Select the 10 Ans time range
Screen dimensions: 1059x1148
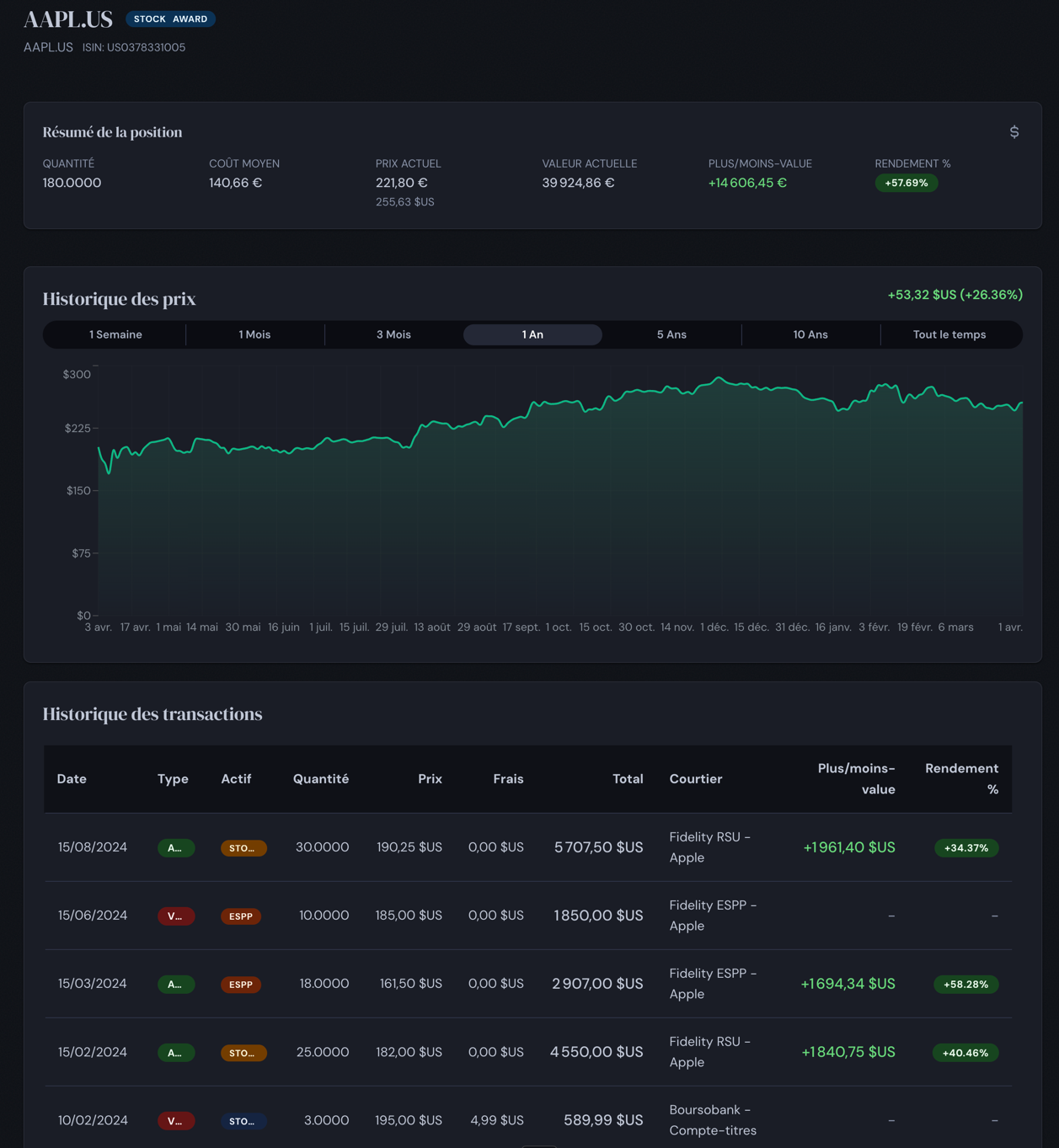click(810, 334)
